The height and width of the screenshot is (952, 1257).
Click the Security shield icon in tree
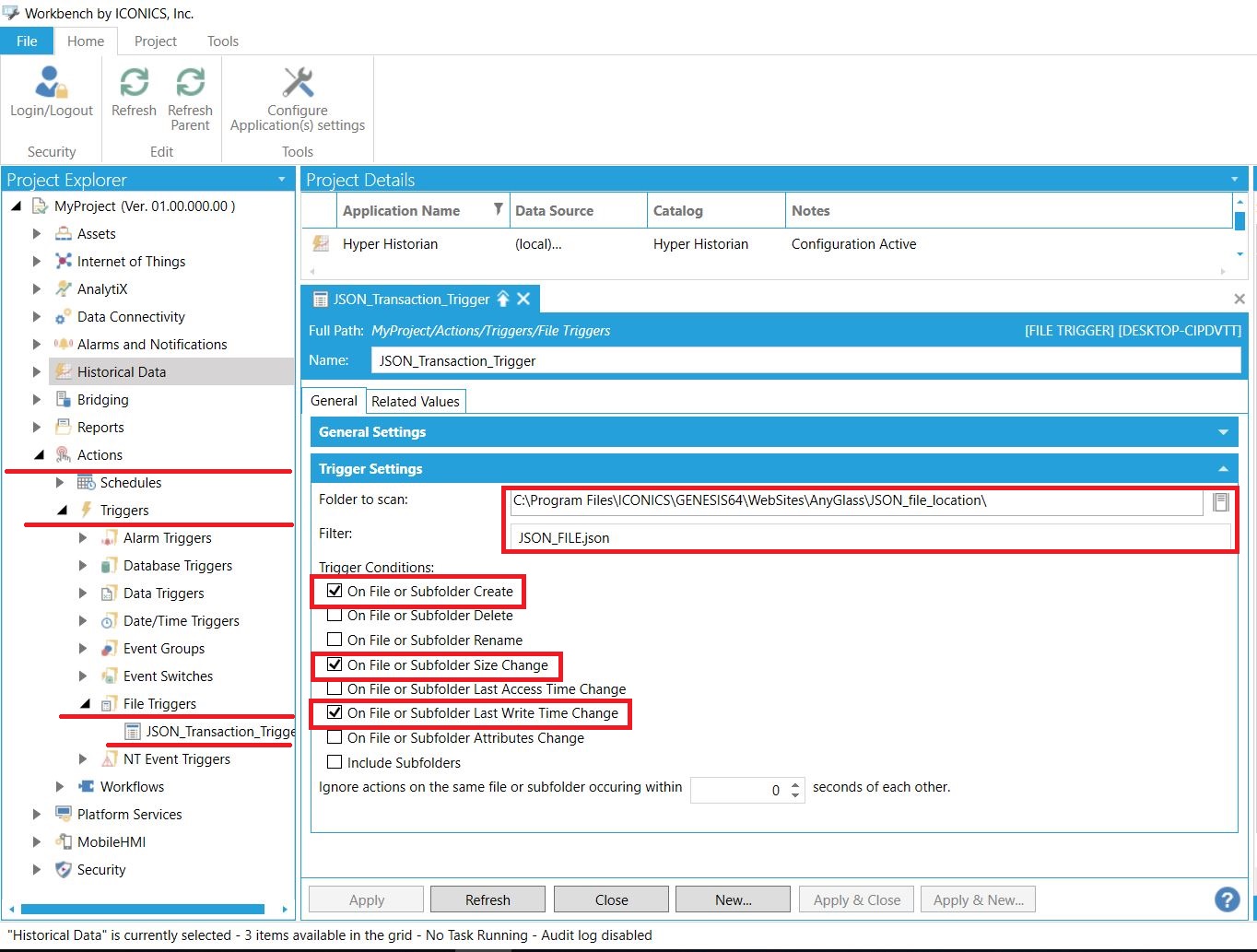[63, 870]
